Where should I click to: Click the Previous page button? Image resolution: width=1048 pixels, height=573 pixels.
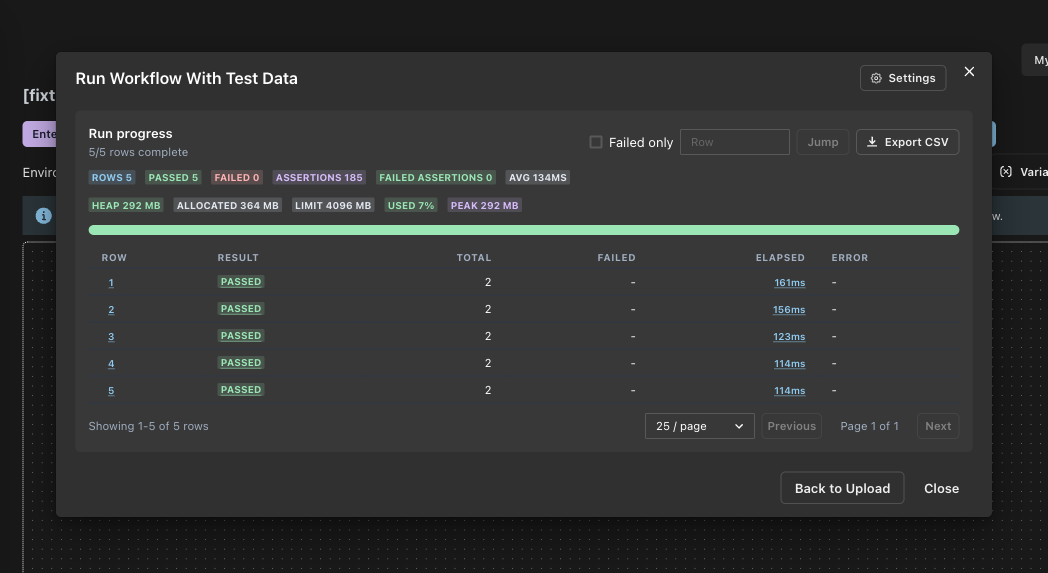click(x=791, y=426)
